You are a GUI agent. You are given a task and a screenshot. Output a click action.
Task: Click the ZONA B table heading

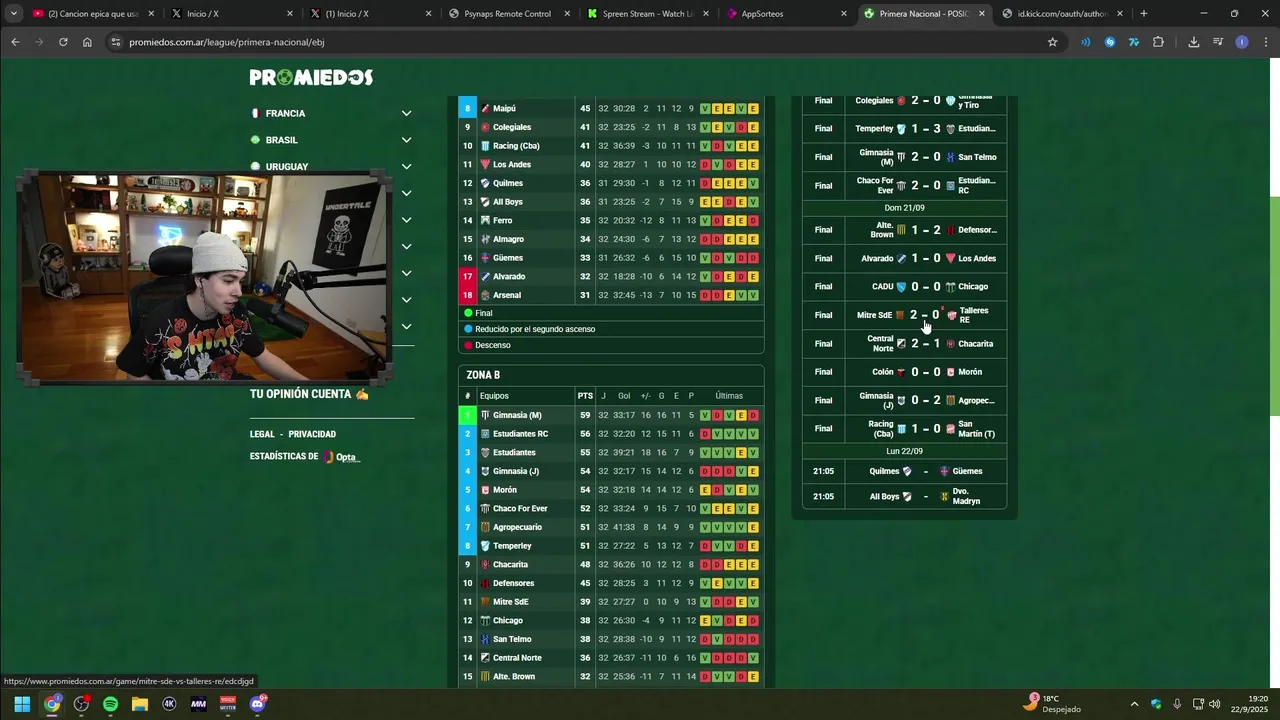[483, 375]
